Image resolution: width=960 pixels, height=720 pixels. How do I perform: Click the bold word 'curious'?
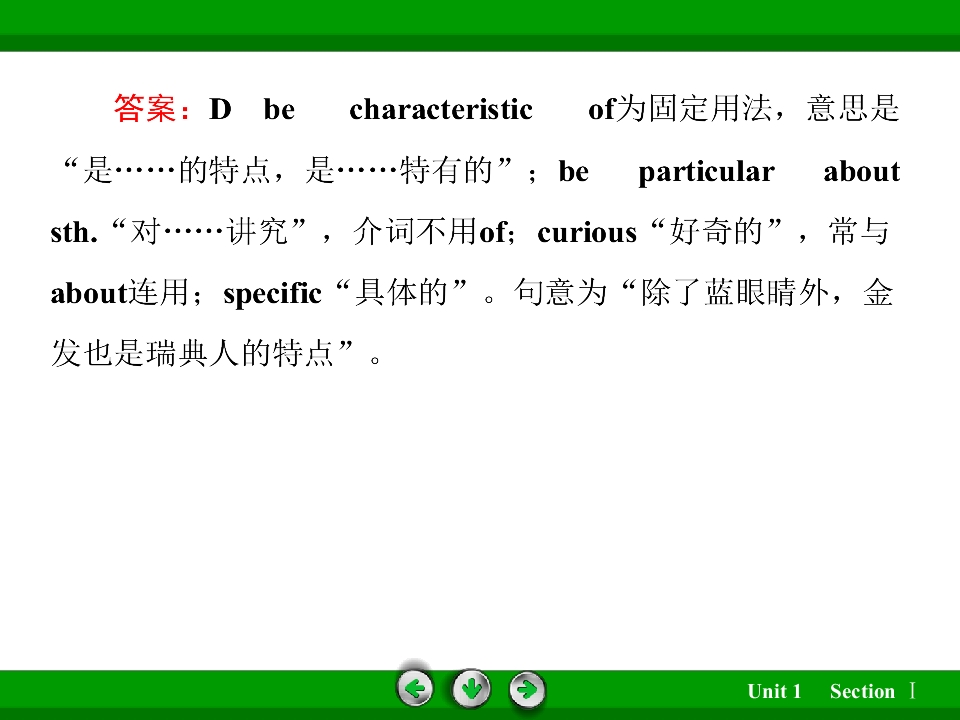click(x=587, y=233)
